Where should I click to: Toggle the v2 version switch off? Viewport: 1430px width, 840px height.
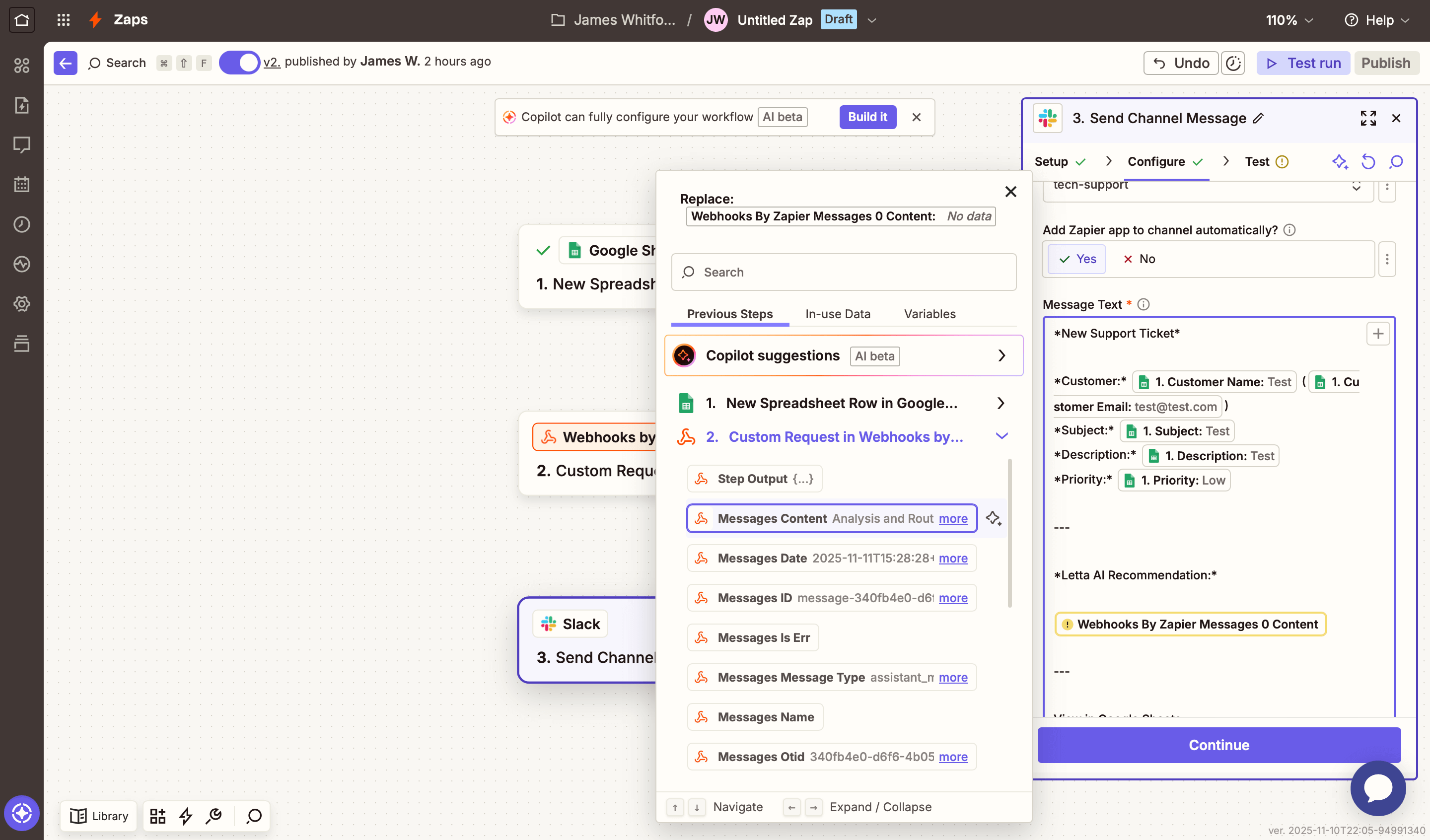point(239,63)
